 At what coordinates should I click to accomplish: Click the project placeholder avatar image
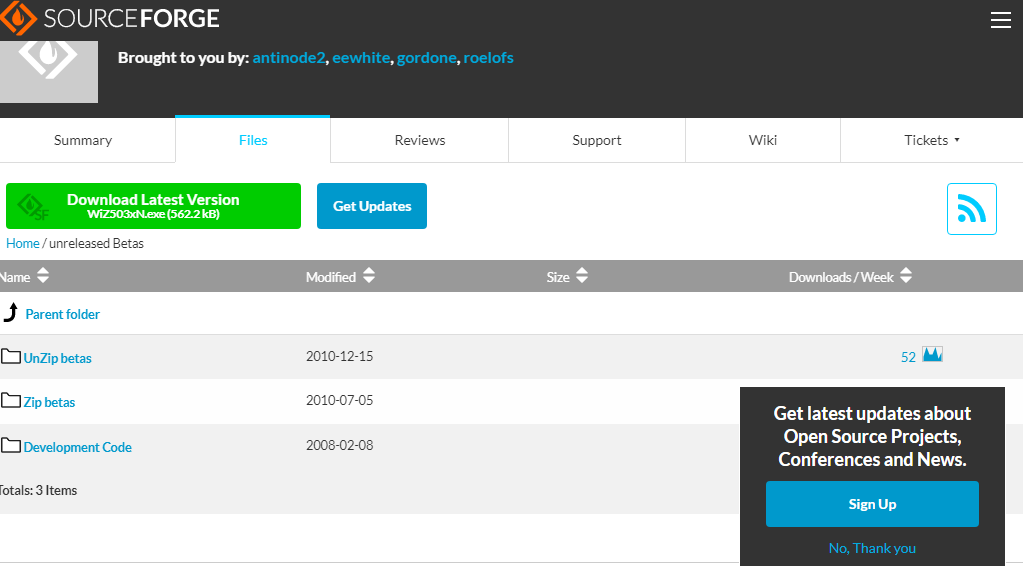pyautogui.click(x=49, y=72)
